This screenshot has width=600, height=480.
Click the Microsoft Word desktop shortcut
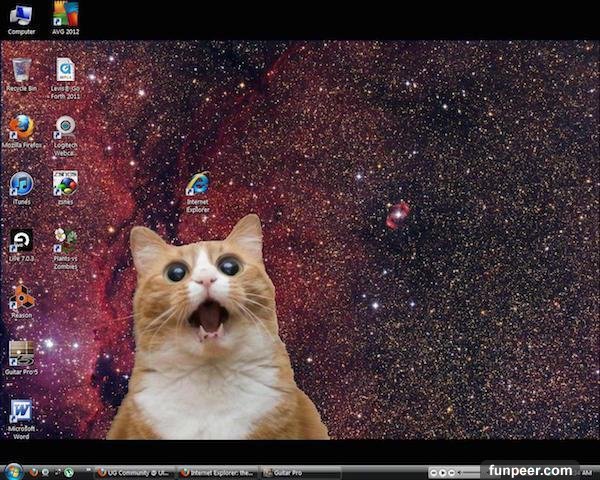tap(21, 413)
